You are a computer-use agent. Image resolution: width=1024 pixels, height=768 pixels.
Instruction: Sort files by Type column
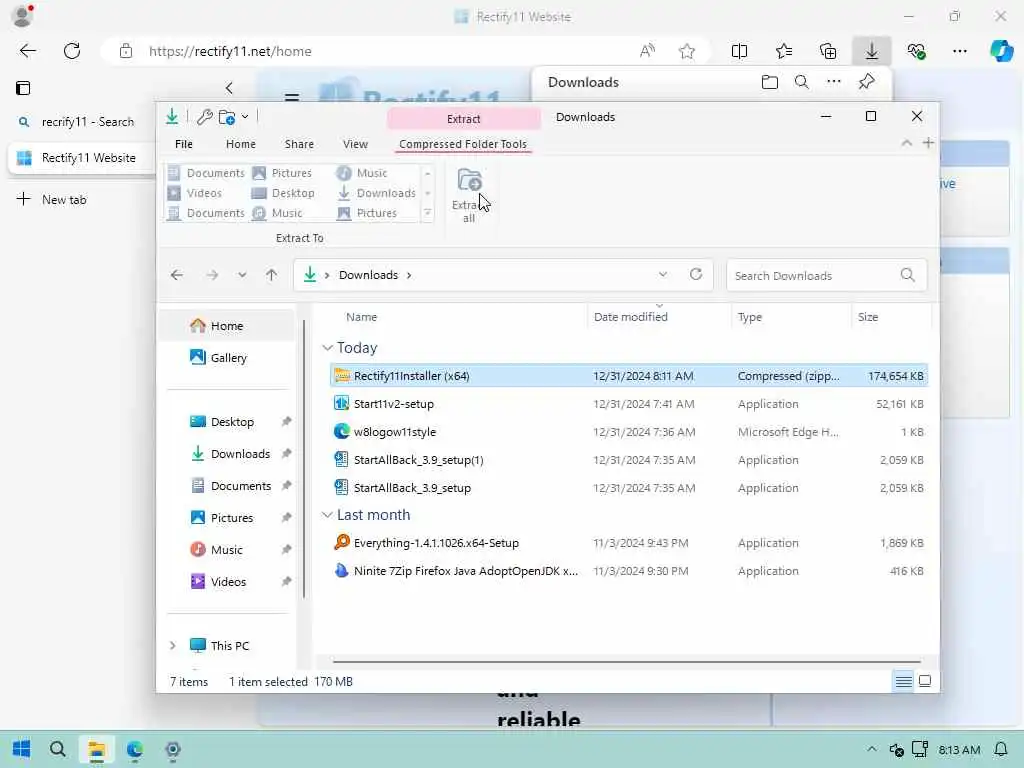click(x=750, y=317)
